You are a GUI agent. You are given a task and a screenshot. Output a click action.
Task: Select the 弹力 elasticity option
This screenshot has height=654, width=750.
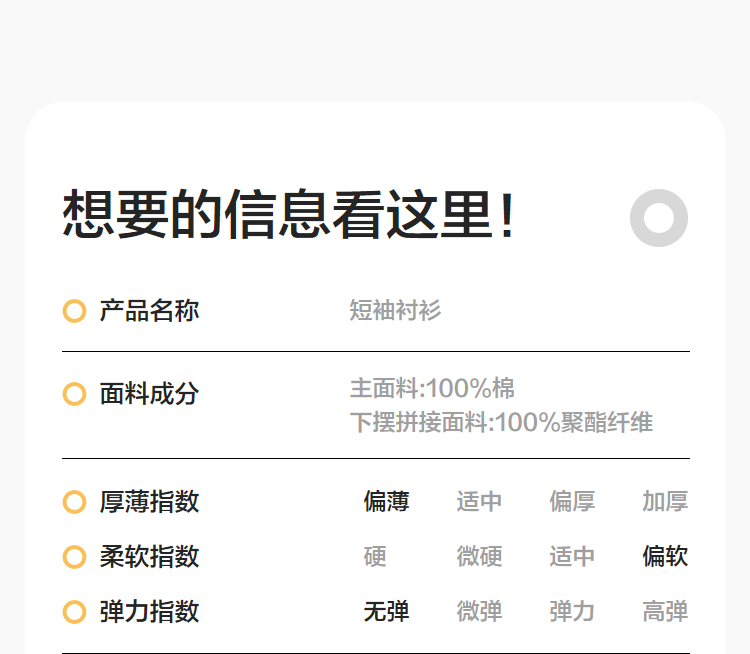[572, 611]
